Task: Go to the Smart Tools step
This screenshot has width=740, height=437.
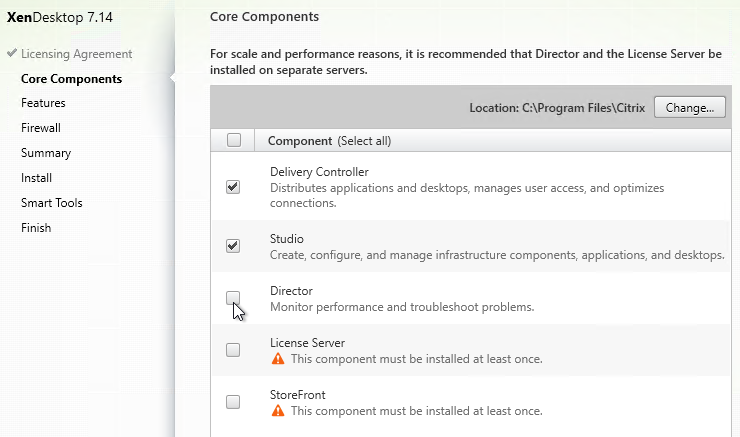Action: pyautogui.click(x=52, y=203)
